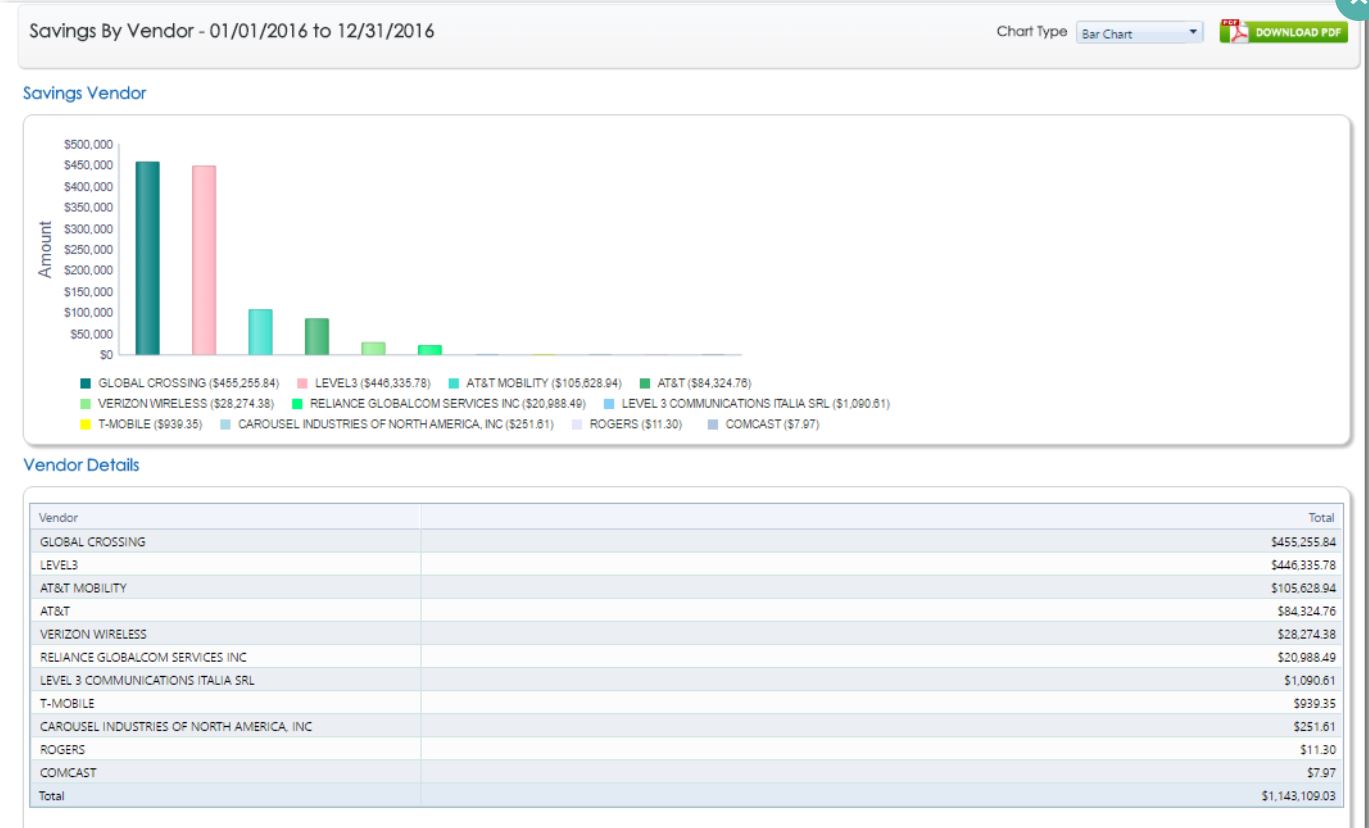Select AT&T vendor table row

[x=685, y=610]
